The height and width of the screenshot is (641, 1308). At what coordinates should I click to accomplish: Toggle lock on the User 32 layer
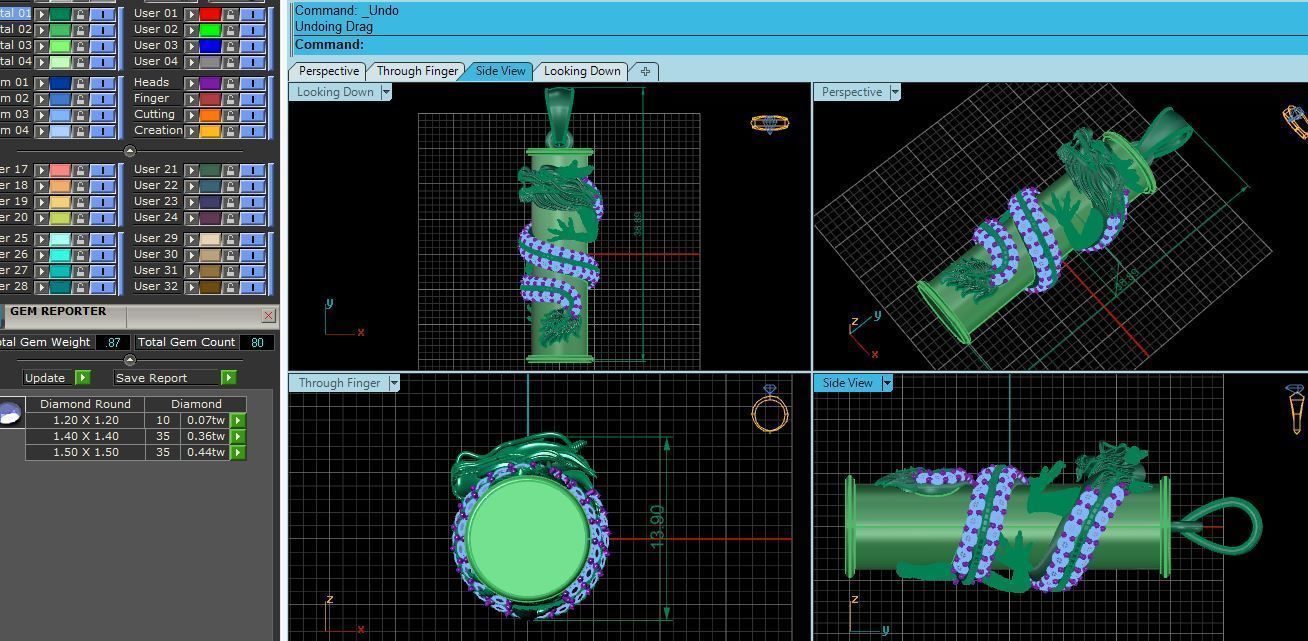231,287
